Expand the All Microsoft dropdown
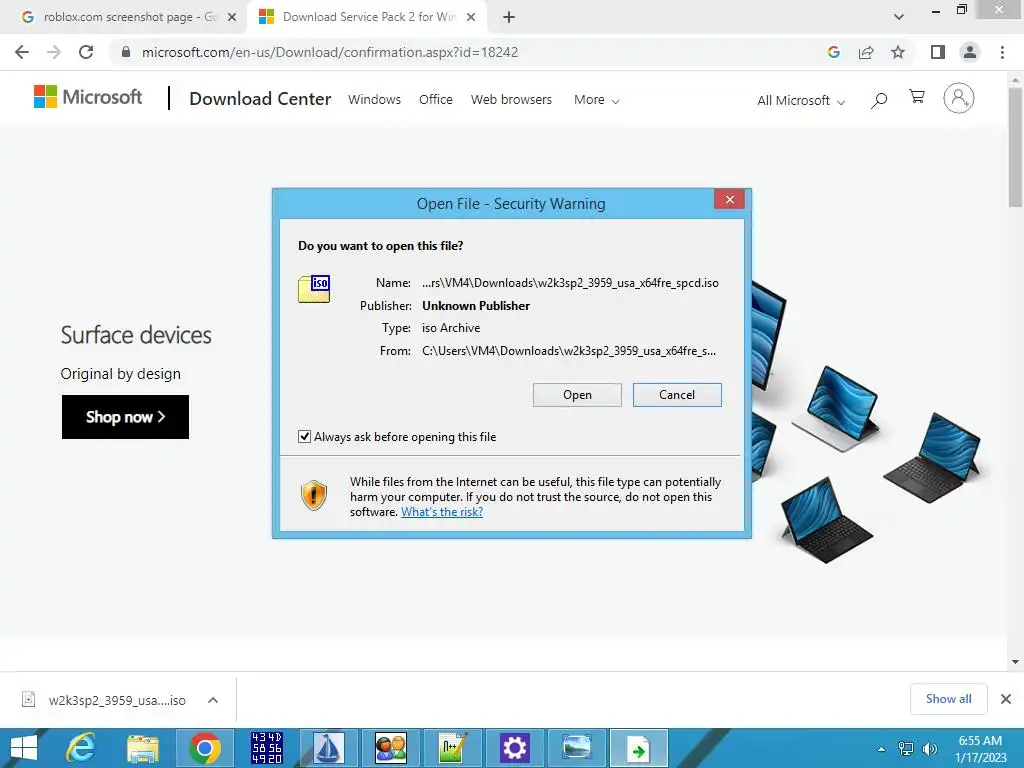Image resolution: width=1024 pixels, height=768 pixels. pos(801,101)
